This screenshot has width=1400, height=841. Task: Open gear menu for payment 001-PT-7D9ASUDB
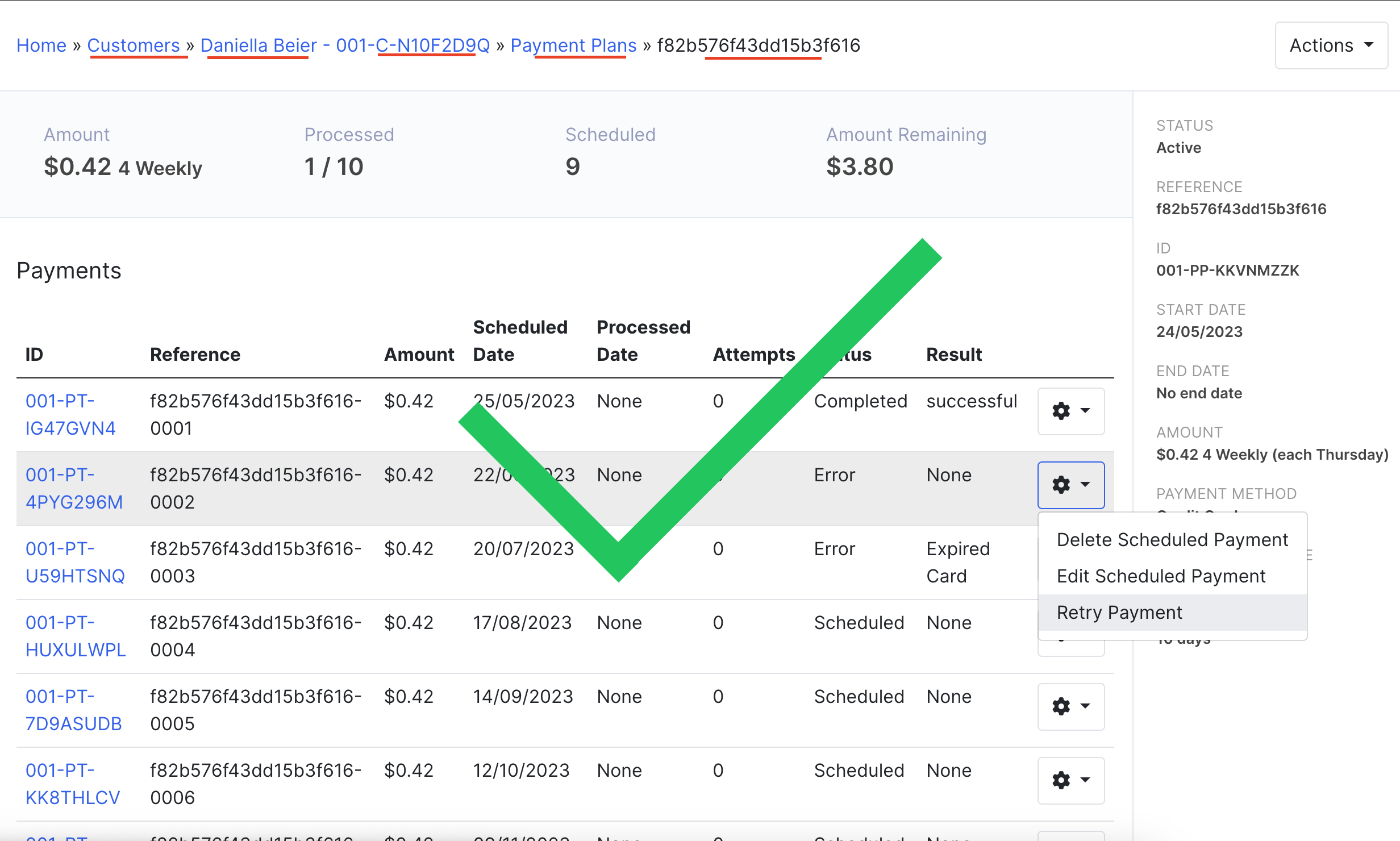[x=1070, y=706]
